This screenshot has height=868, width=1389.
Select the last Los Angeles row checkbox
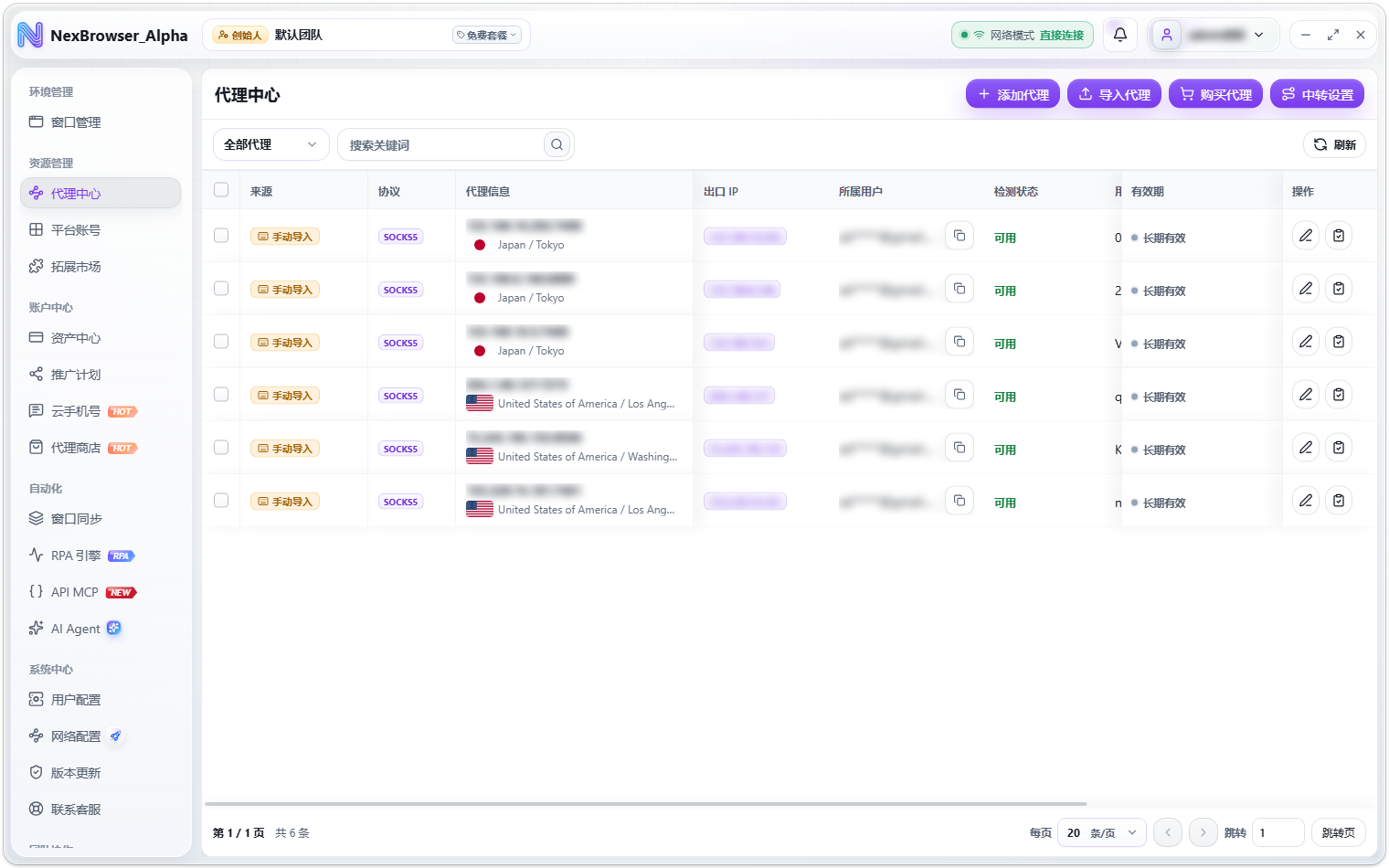[221, 501]
